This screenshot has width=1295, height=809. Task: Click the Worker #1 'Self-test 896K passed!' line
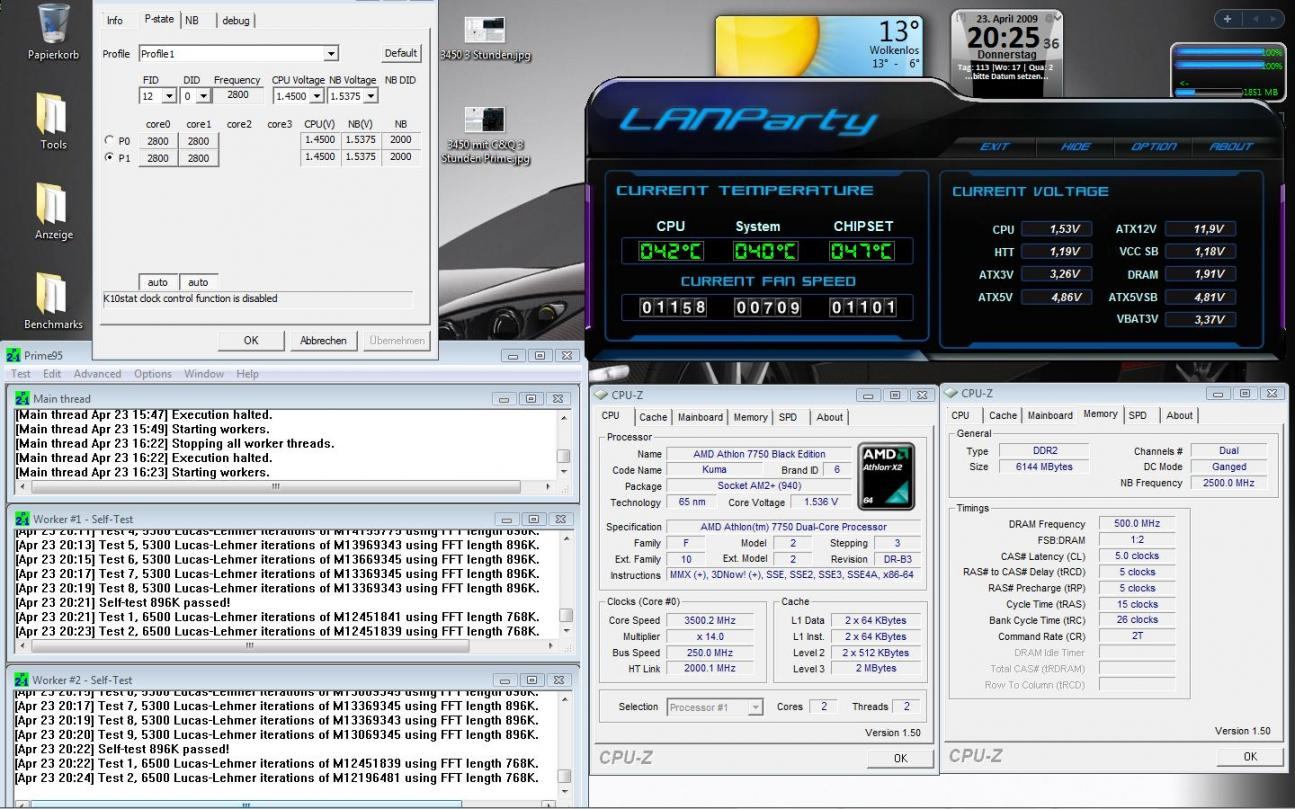[x=123, y=603]
